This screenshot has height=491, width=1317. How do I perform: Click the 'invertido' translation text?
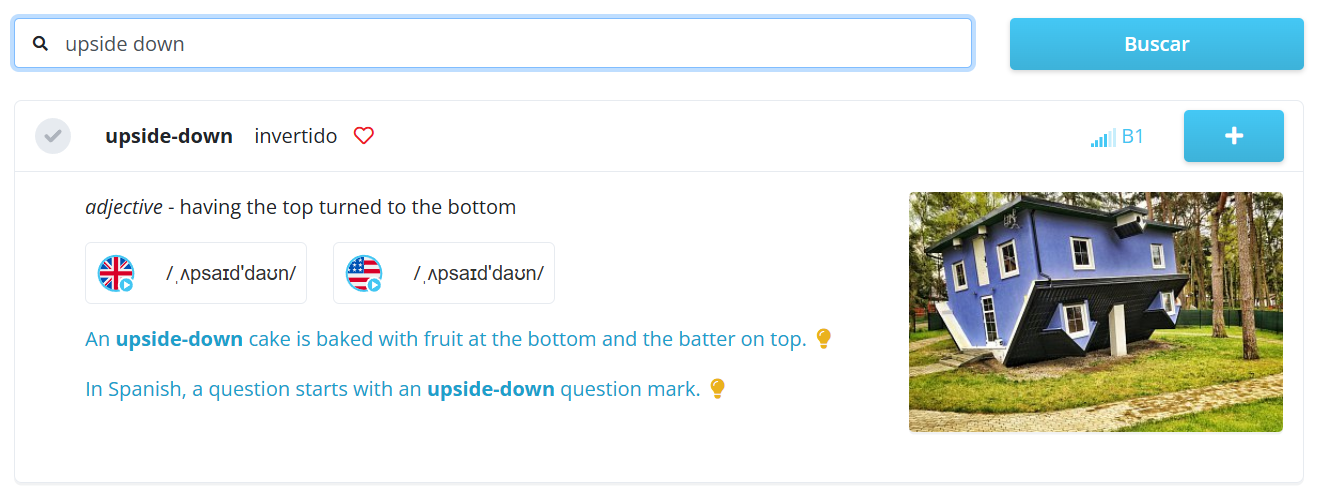296,136
